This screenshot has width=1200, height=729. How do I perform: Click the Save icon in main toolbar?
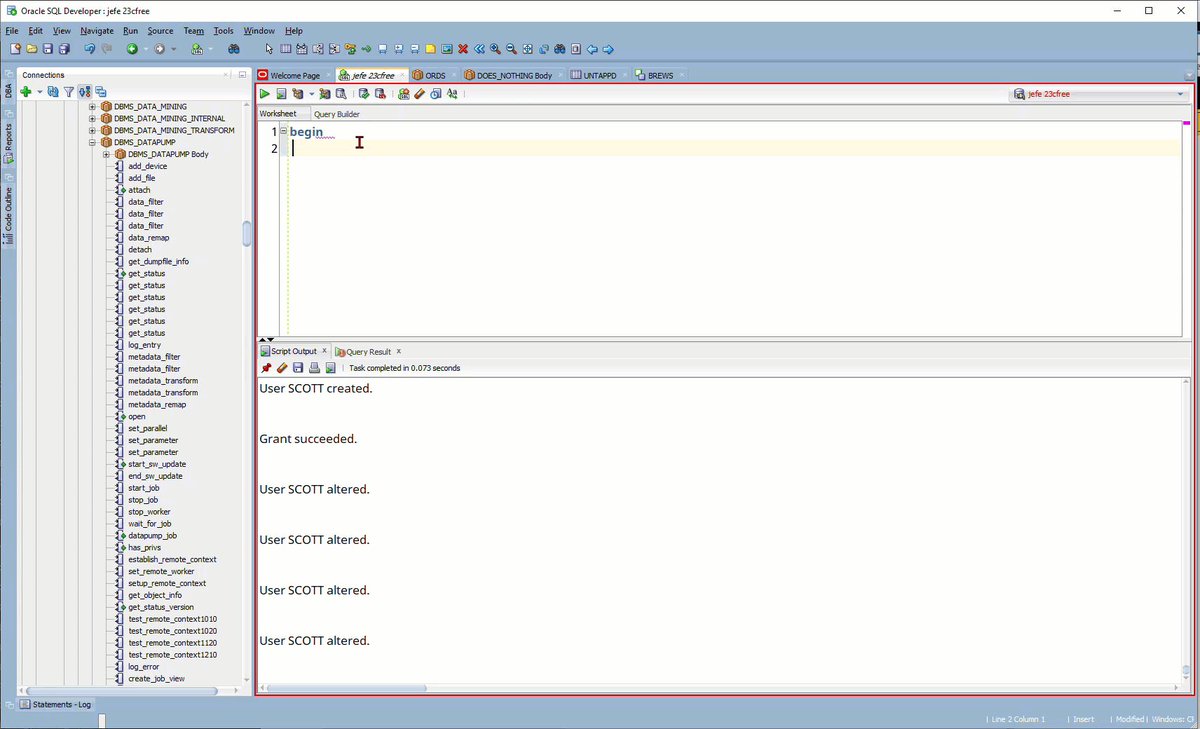[x=47, y=49]
